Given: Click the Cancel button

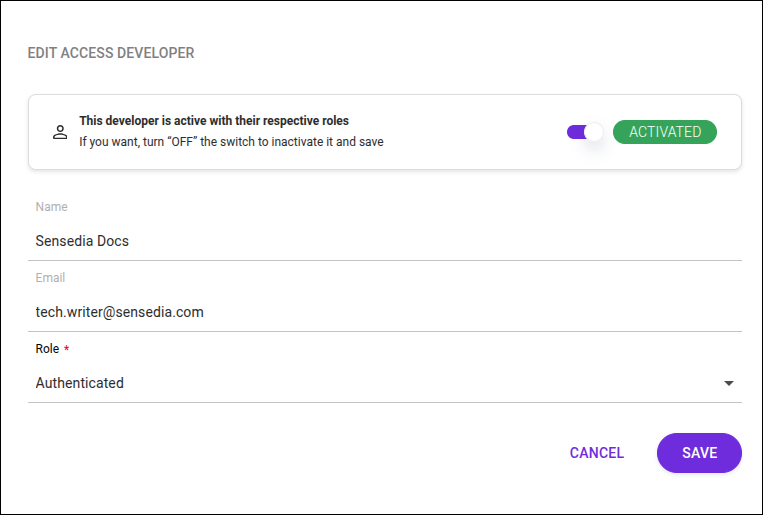Looking at the screenshot, I should (597, 453).
